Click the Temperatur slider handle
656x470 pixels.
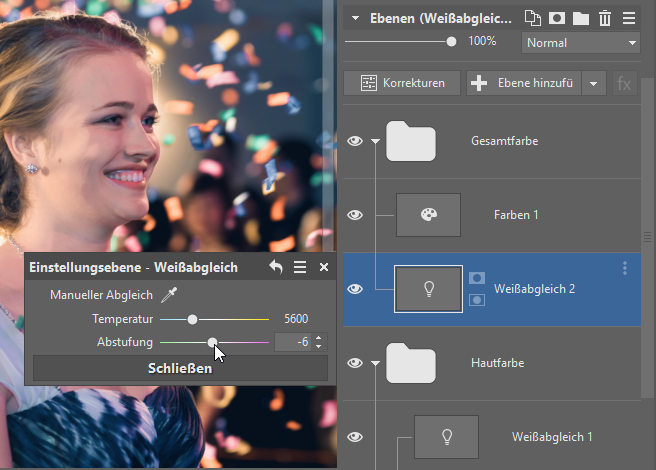pos(192,319)
